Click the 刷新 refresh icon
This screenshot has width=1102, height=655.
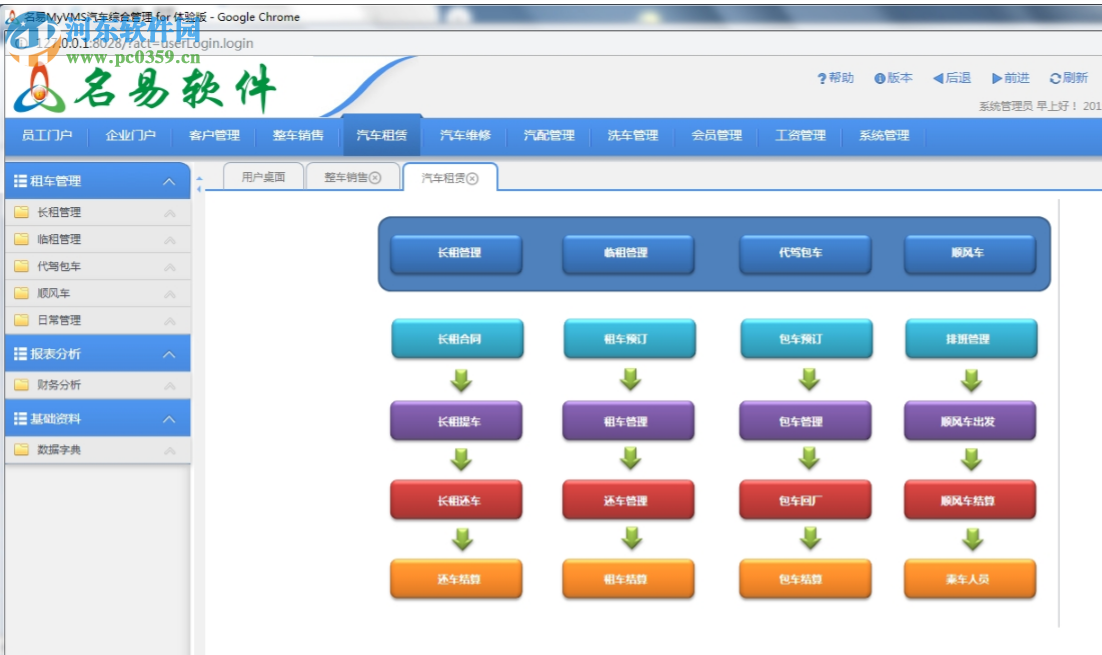tap(1055, 77)
